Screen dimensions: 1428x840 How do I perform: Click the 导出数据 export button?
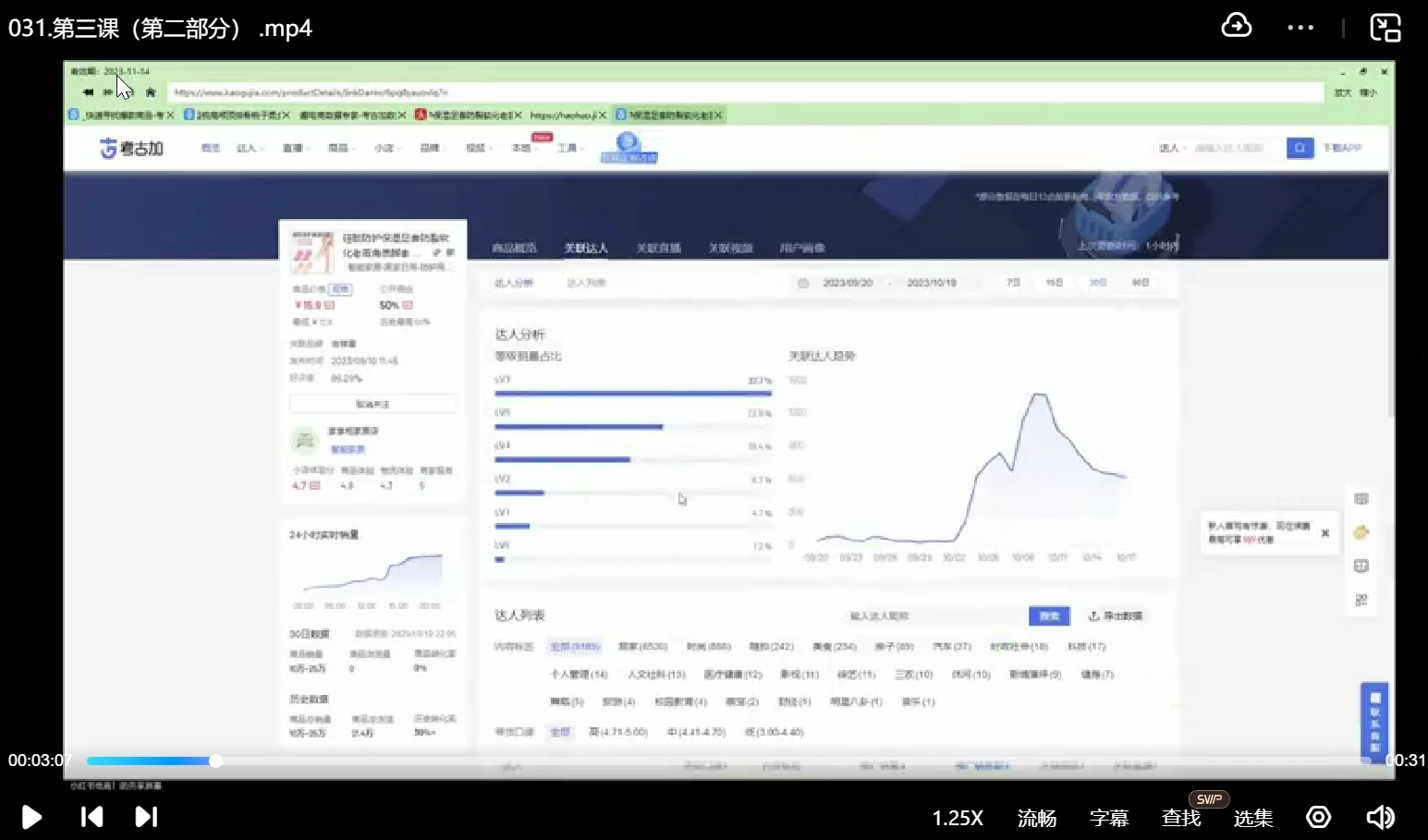tap(1116, 615)
